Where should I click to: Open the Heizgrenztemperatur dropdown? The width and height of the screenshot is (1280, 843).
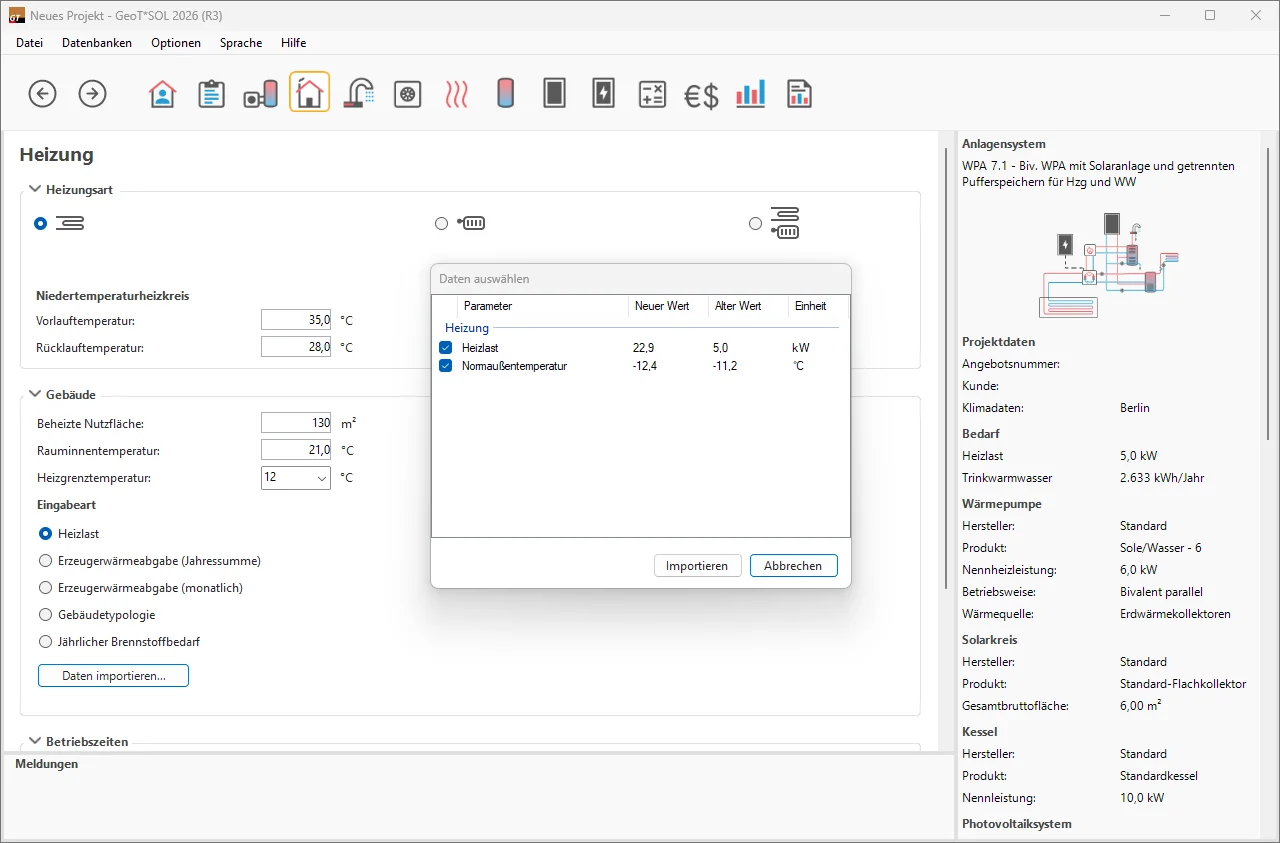point(296,478)
